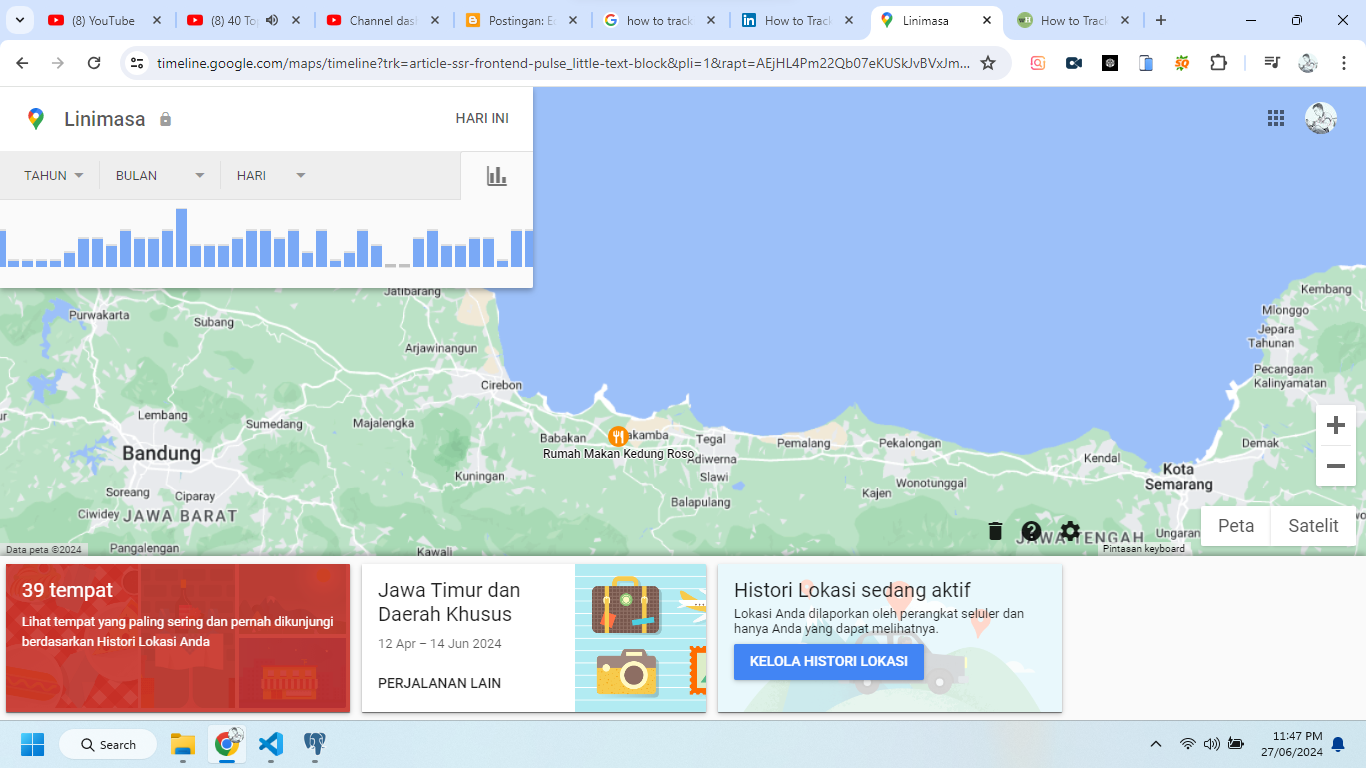Open the Google account avatar
This screenshot has width=1366, height=768.
tap(1321, 118)
